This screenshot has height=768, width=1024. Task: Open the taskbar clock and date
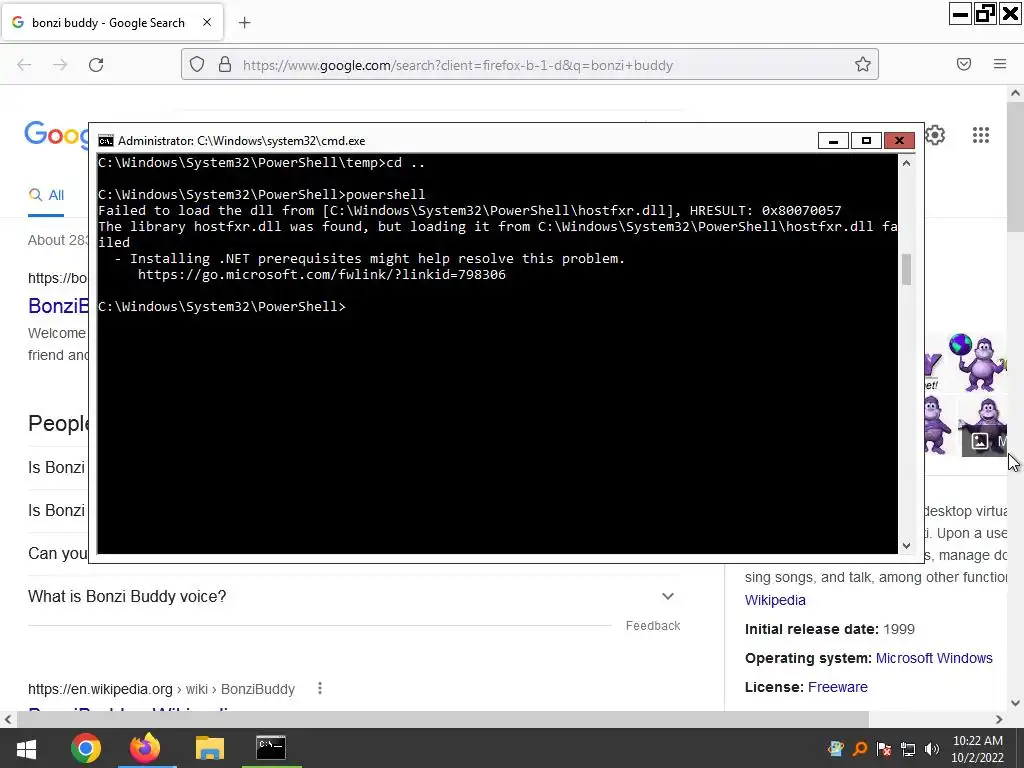tap(978, 749)
